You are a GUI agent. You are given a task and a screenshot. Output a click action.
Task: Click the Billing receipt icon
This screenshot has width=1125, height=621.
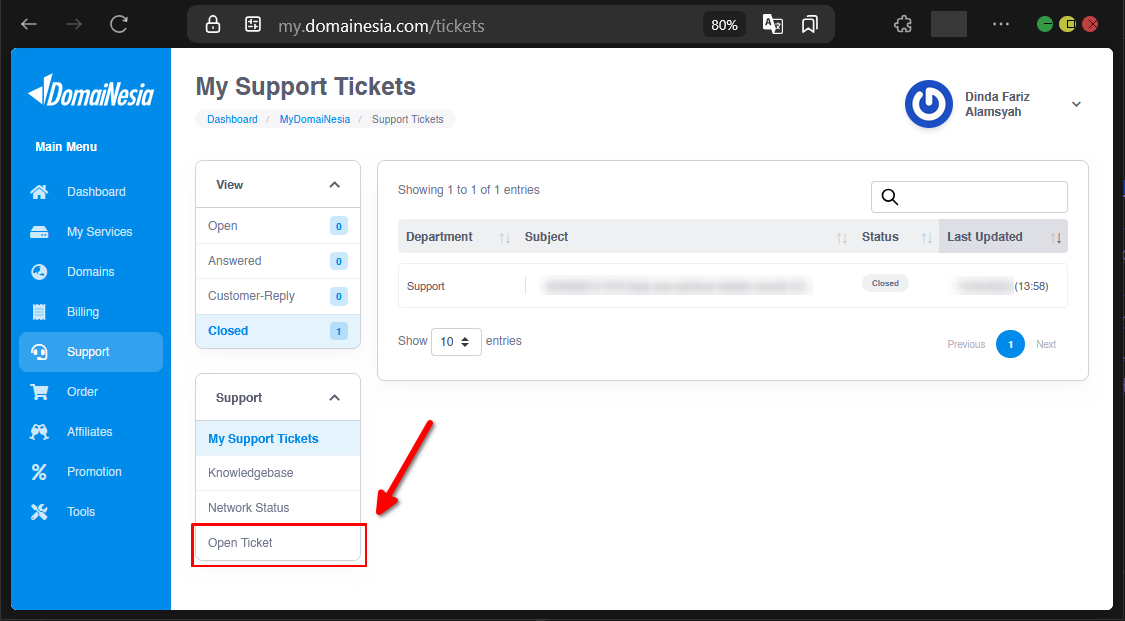coord(39,312)
